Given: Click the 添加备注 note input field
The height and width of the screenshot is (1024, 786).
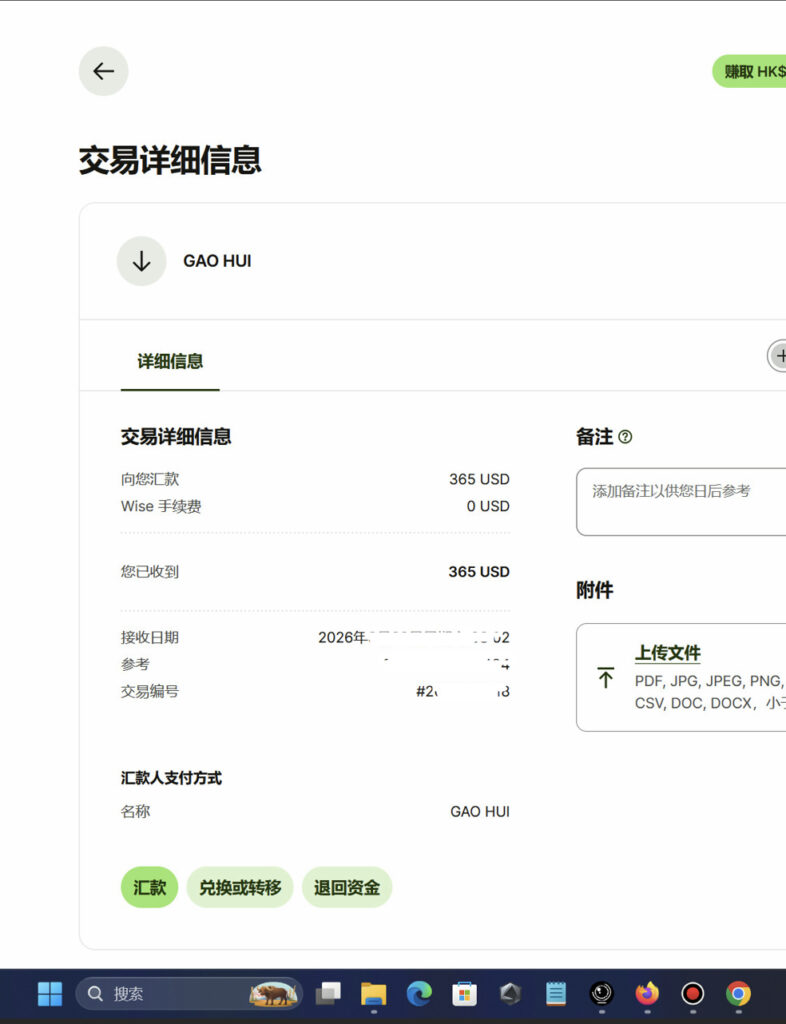Looking at the screenshot, I should (680, 500).
